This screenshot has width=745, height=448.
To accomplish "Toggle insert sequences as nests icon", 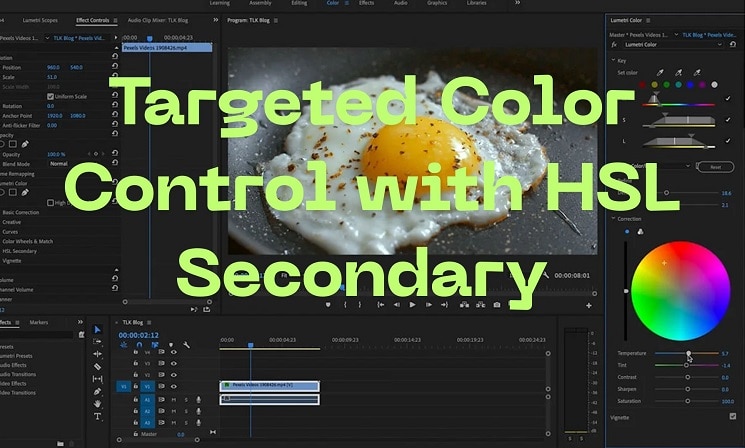I will tap(124, 345).
